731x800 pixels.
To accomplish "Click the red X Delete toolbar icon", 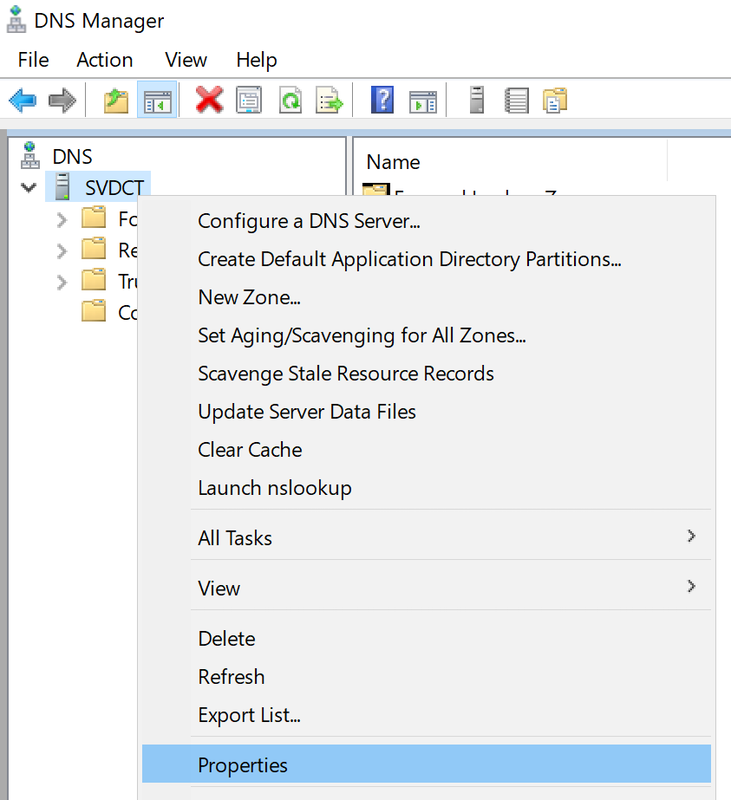I will click(x=210, y=99).
